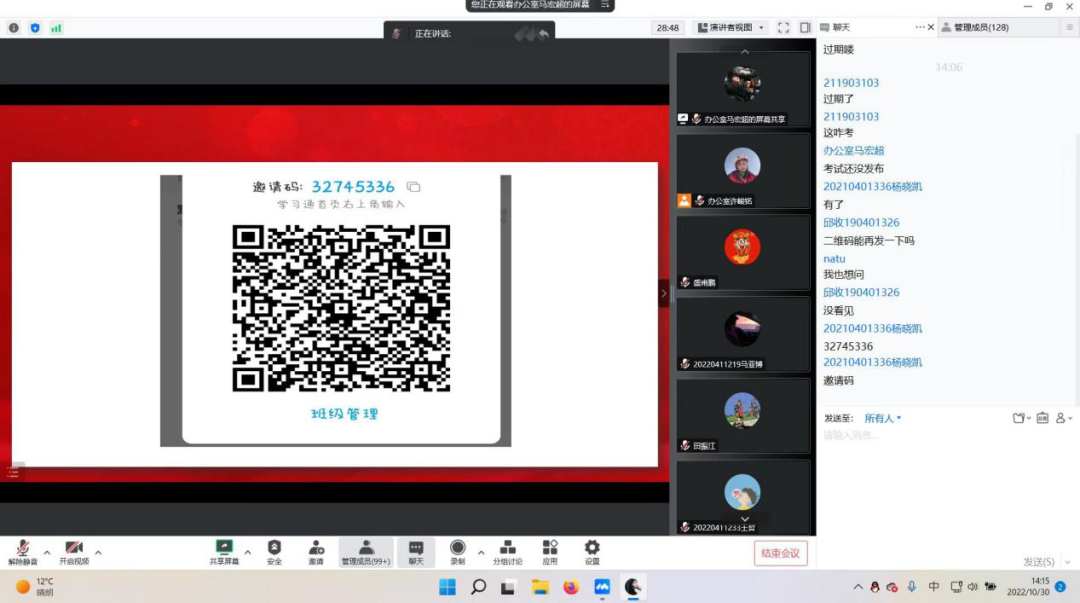Open meeting Settings (设置) gear
The width and height of the screenshot is (1080, 603).
(x=592, y=551)
